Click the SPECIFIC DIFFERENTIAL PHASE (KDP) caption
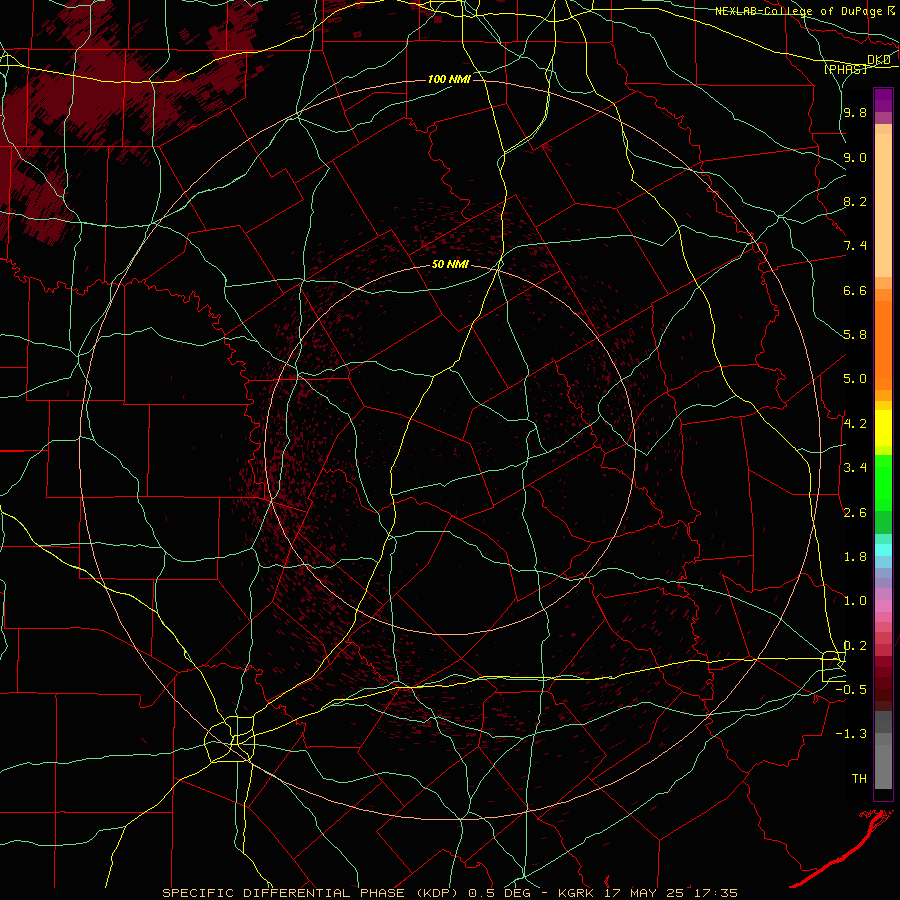Screen dimensions: 900x900 [314, 893]
